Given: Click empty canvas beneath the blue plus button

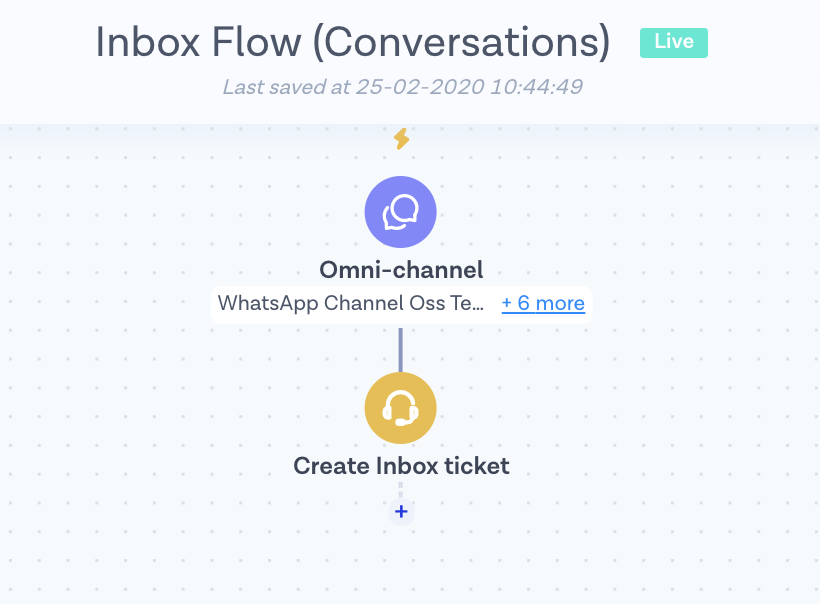Looking at the screenshot, I should click(401, 565).
